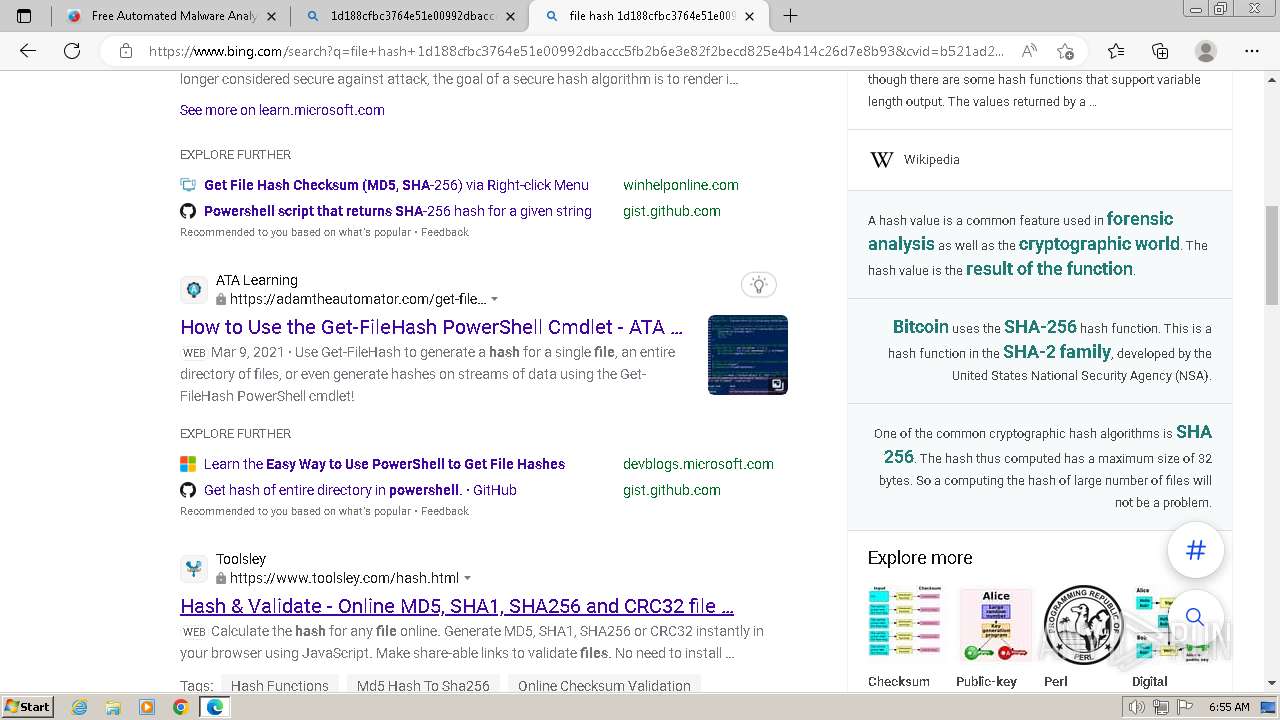This screenshot has height=720, width=1280.
Task: Click the winhelponline.com domain link
Action: [680, 185]
